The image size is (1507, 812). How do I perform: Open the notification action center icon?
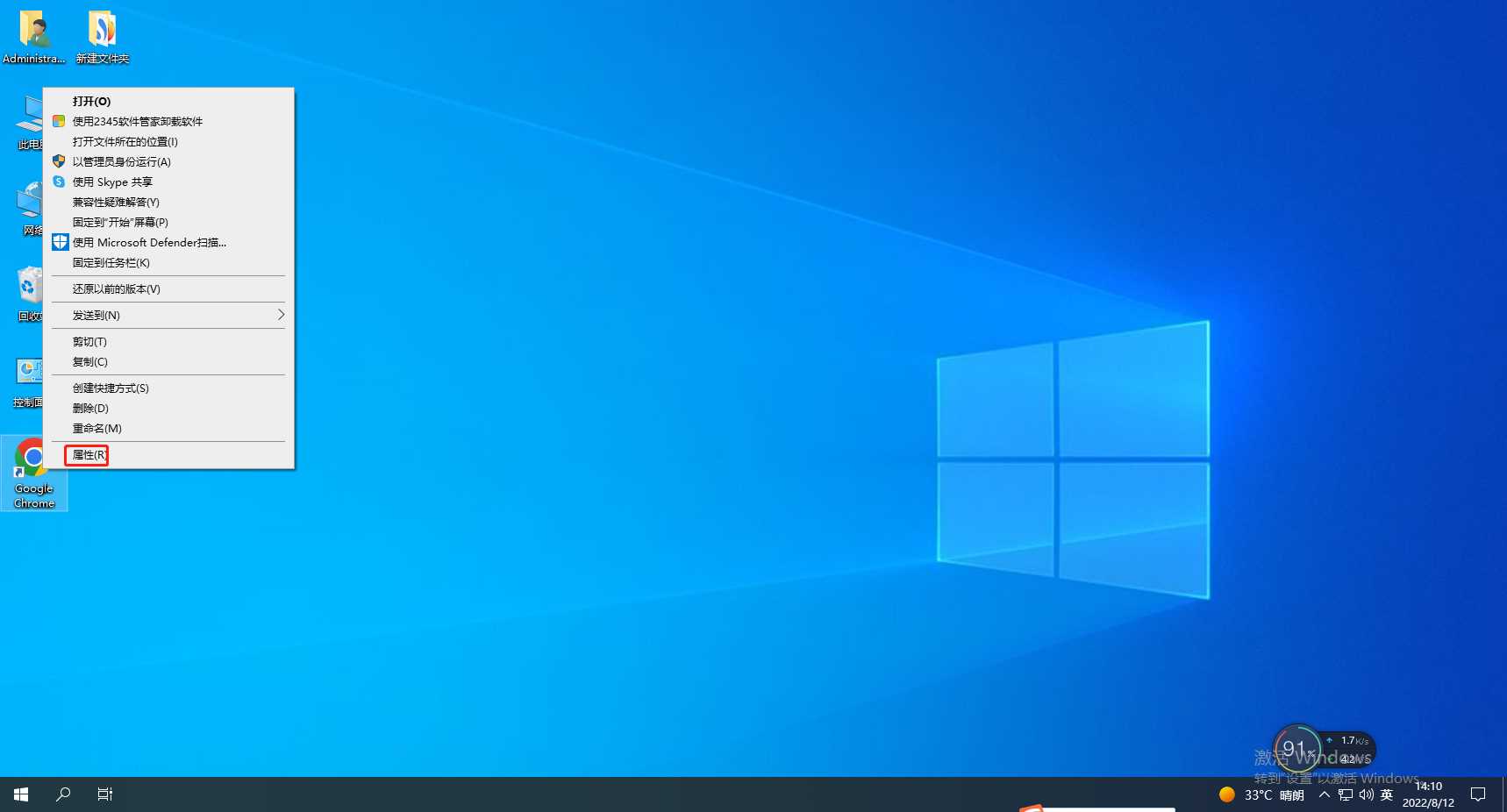click(1478, 794)
